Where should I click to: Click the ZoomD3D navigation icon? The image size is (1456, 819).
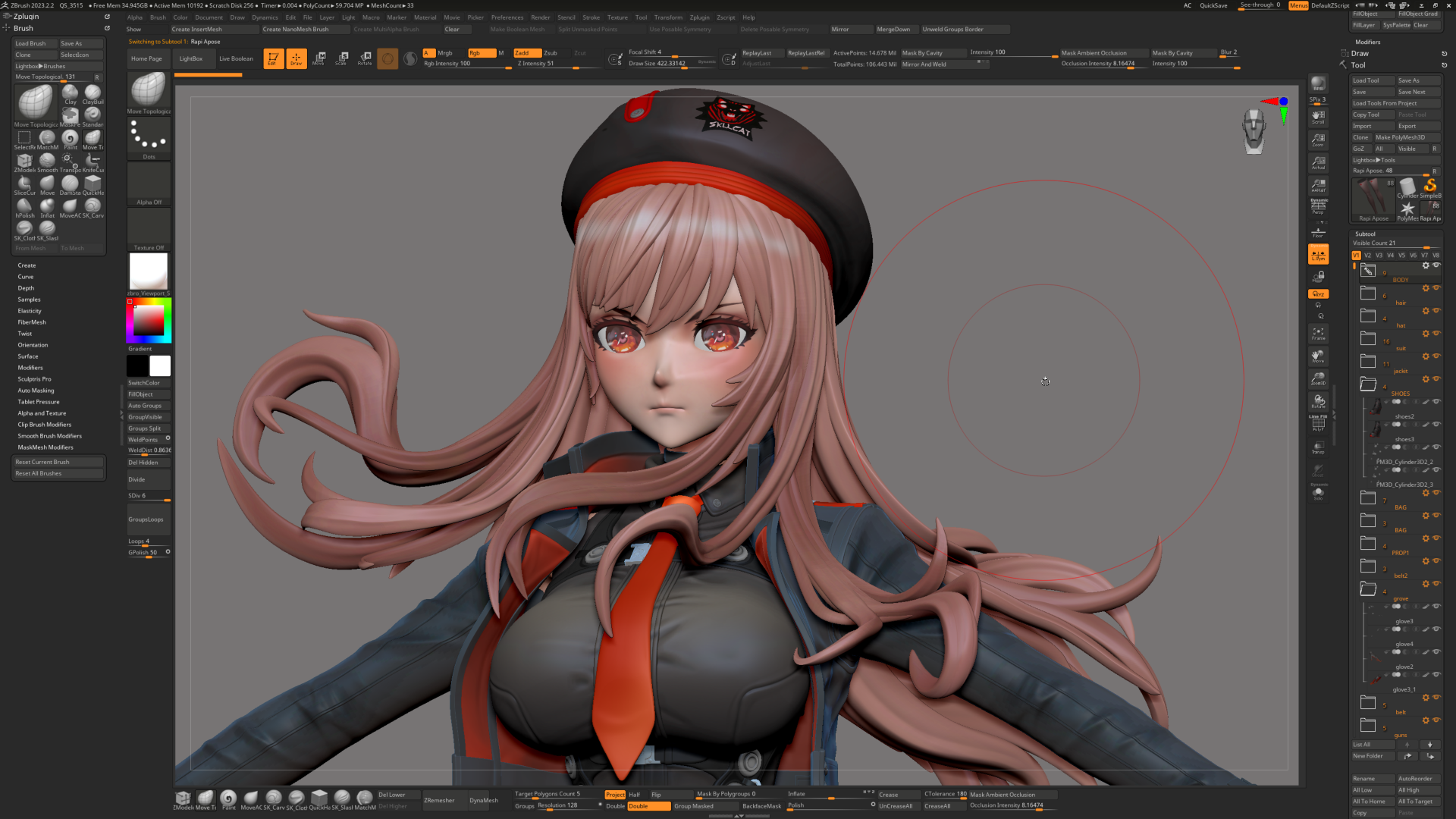[x=1318, y=378]
